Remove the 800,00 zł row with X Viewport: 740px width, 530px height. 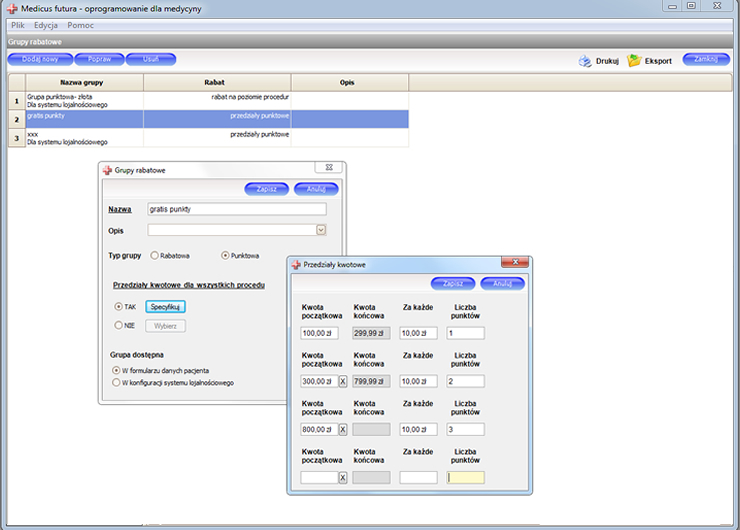[x=343, y=429]
